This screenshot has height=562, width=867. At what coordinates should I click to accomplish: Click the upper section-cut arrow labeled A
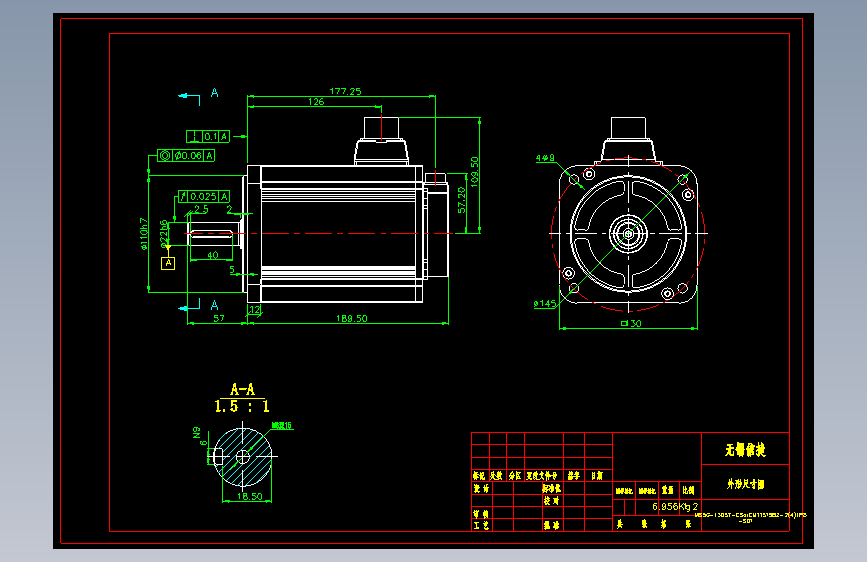pyautogui.click(x=199, y=95)
